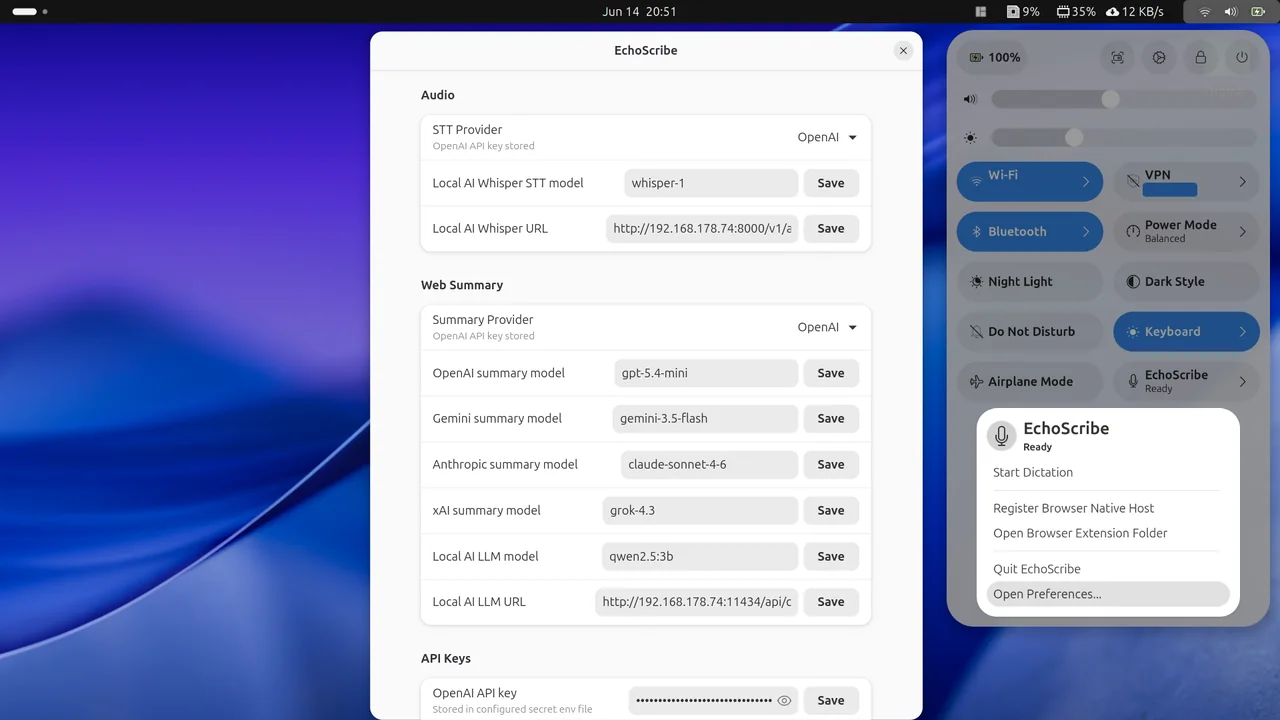This screenshot has height=720, width=1280.
Task: Enable Dark Style
Action: point(1186,281)
